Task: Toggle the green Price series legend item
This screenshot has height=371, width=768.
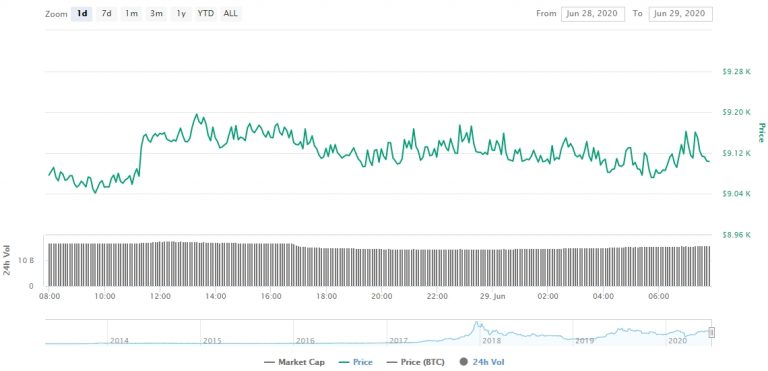Action: coord(356,363)
